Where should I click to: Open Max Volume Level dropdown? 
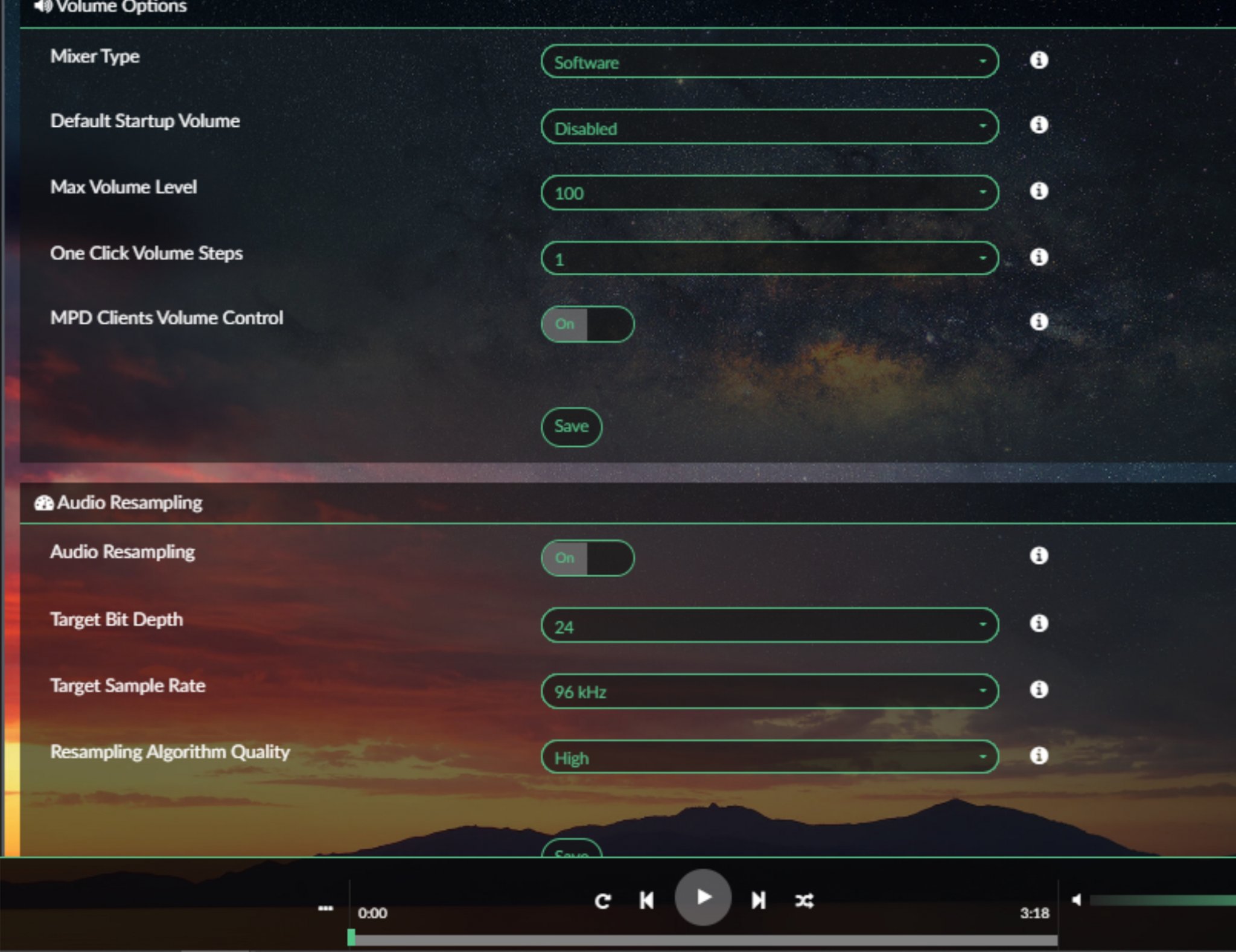pos(769,193)
